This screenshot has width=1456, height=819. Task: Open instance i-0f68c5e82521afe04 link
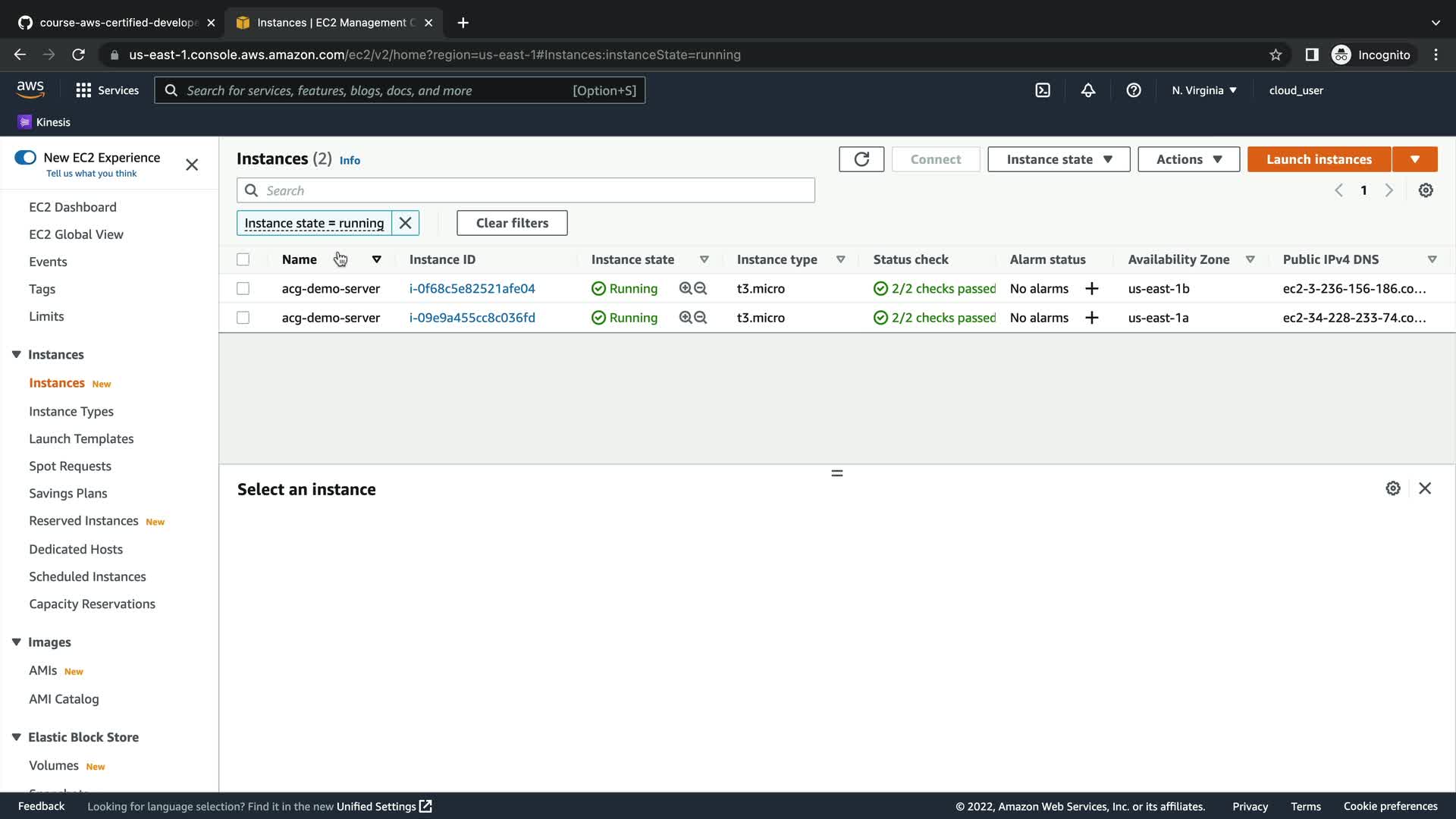[x=472, y=289]
